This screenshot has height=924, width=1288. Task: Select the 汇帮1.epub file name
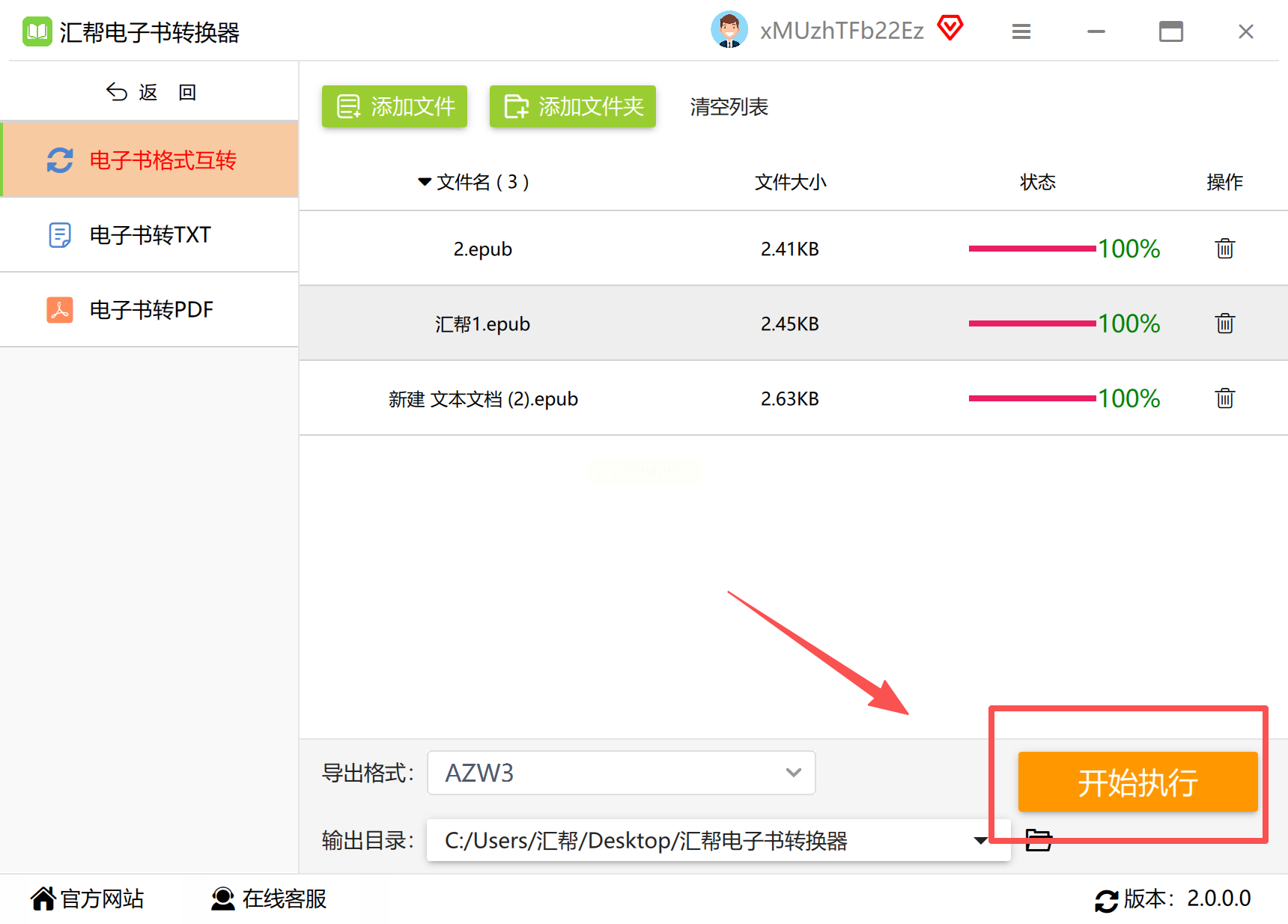(x=483, y=324)
